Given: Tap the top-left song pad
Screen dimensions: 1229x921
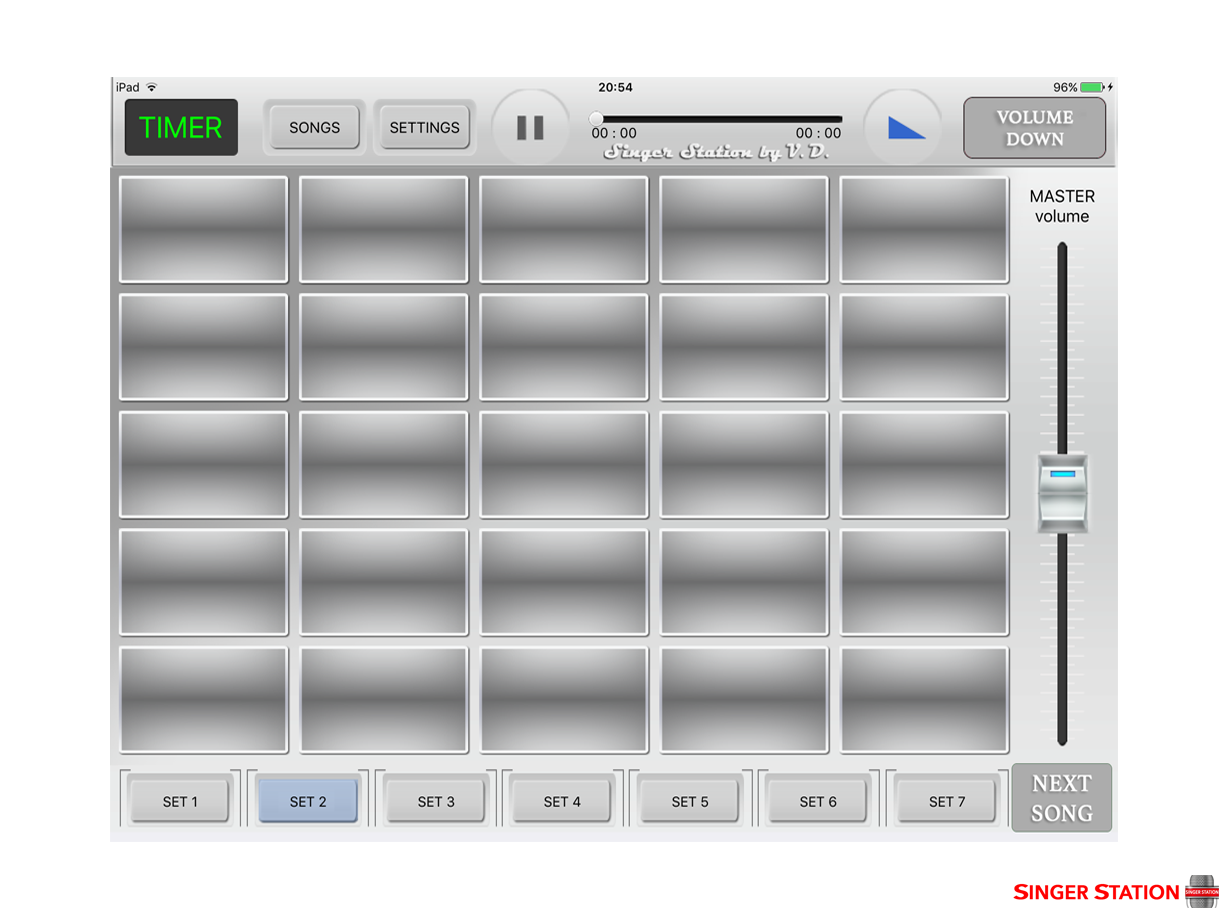Looking at the screenshot, I should [x=204, y=230].
